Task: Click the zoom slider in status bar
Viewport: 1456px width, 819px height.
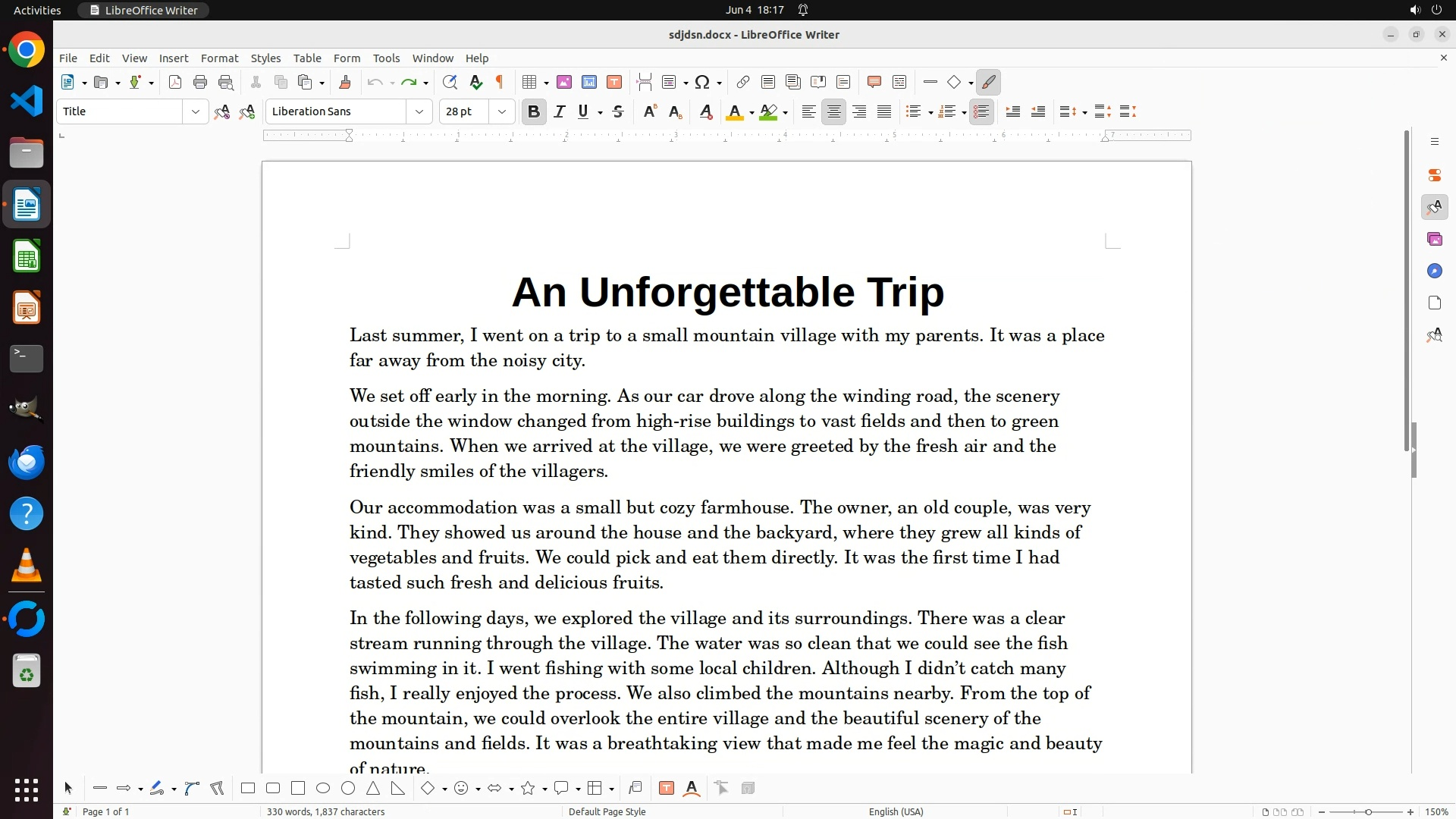Action: tap(1367, 811)
